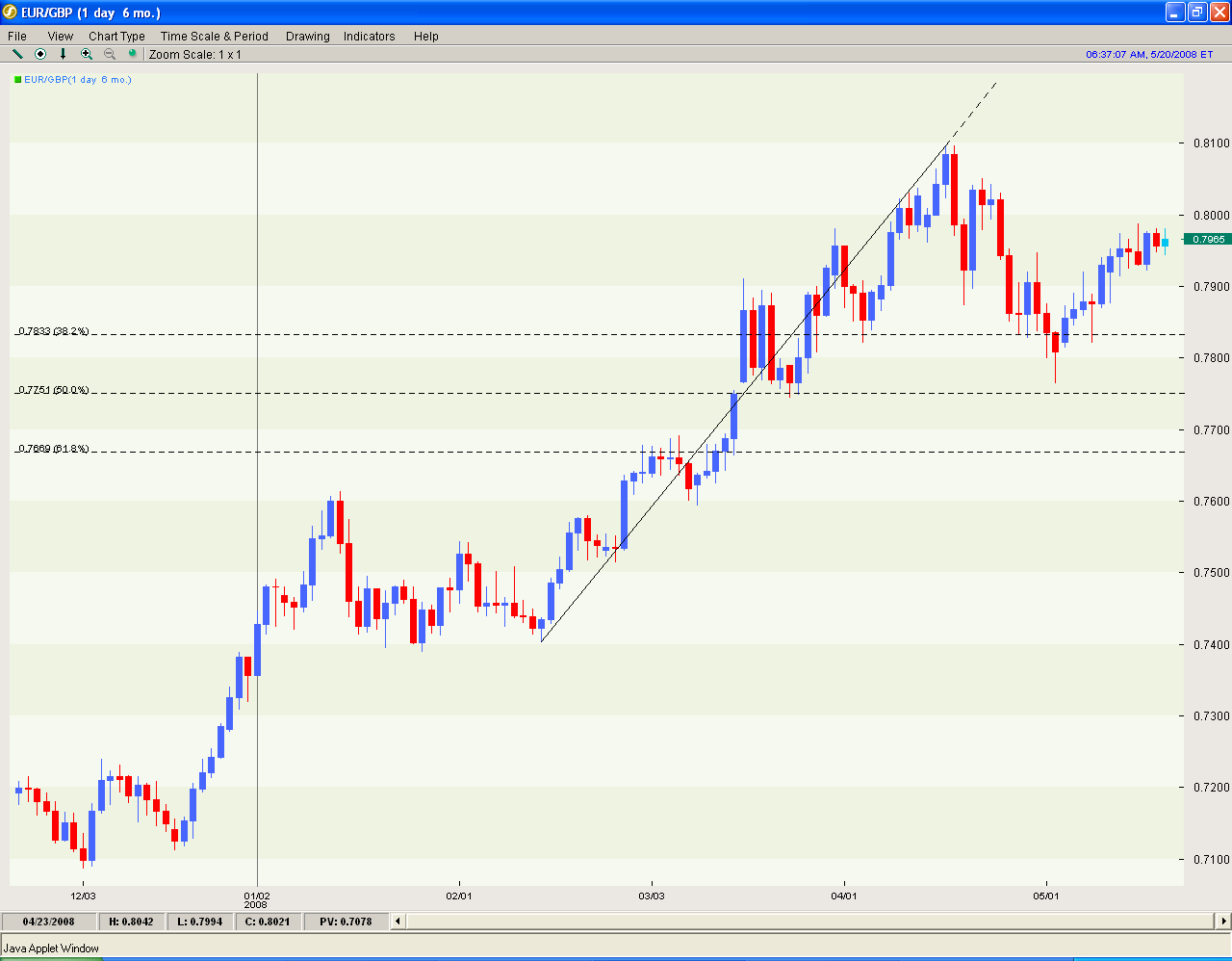The height and width of the screenshot is (961, 1232).
Task: Click the horizontal scrollbar right arrow
Action: pos(1222,922)
